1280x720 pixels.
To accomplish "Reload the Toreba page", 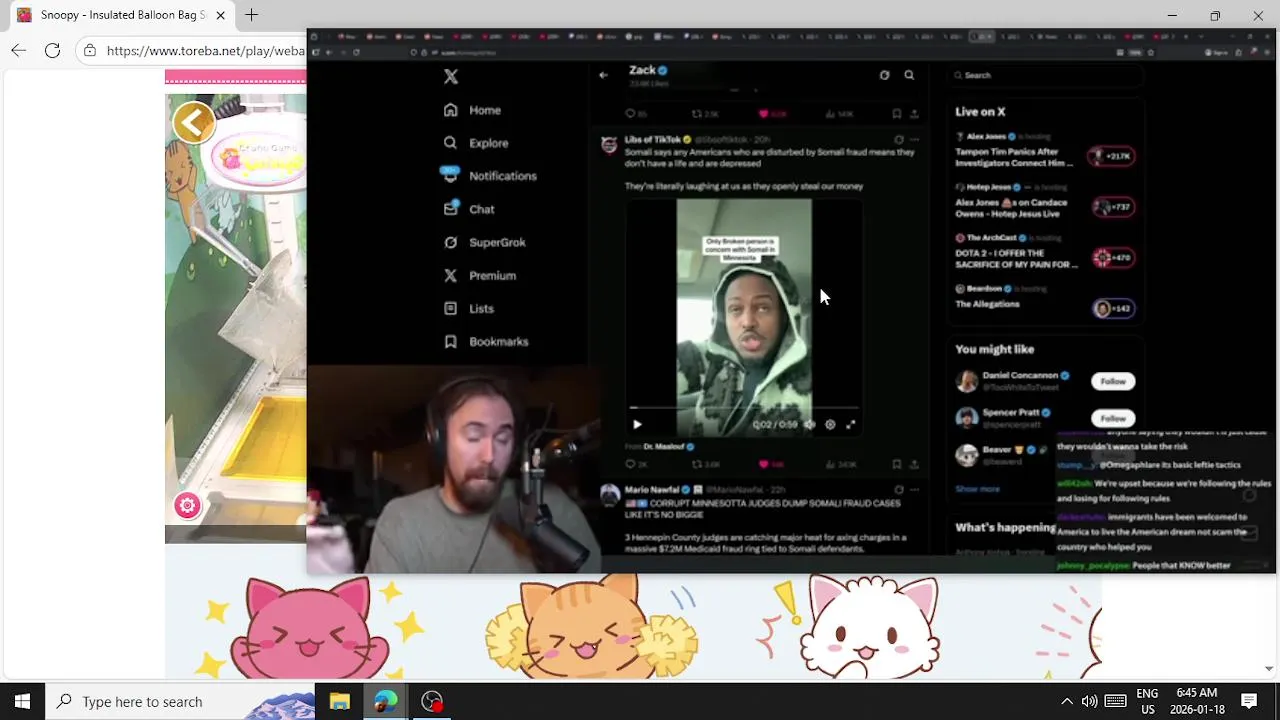I will 53,50.
